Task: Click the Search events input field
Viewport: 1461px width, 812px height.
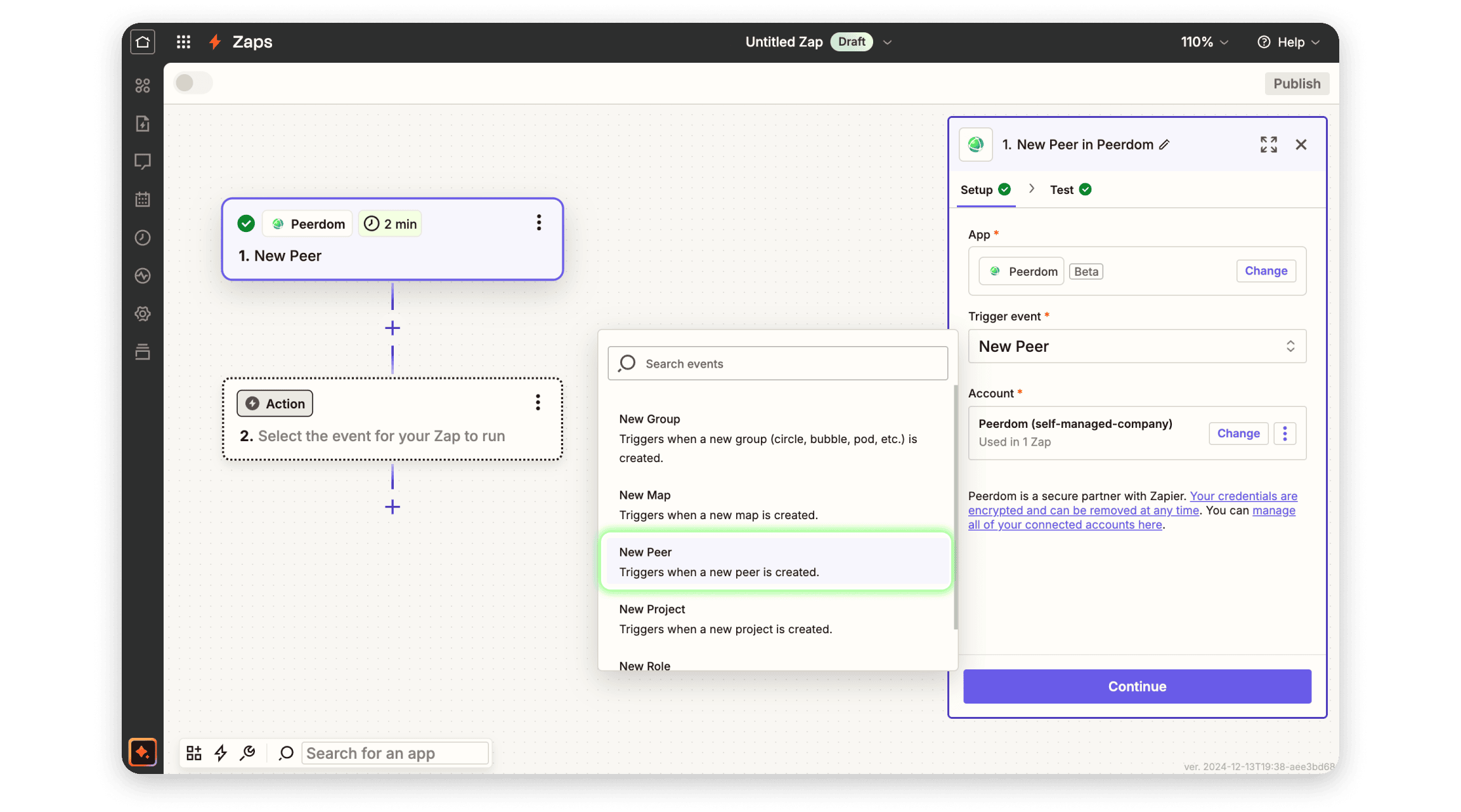Action: pyautogui.click(x=786, y=363)
